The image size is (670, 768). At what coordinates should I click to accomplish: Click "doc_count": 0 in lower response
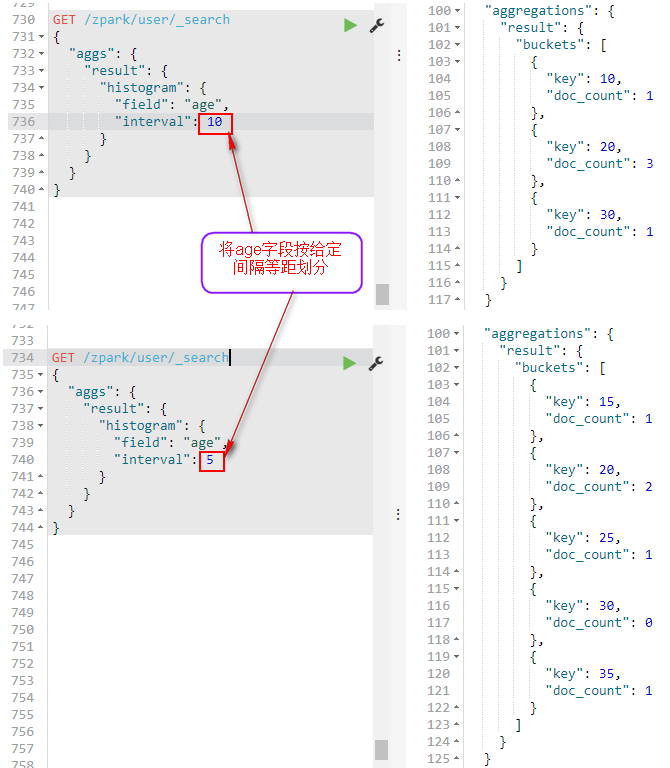(599, 623)
